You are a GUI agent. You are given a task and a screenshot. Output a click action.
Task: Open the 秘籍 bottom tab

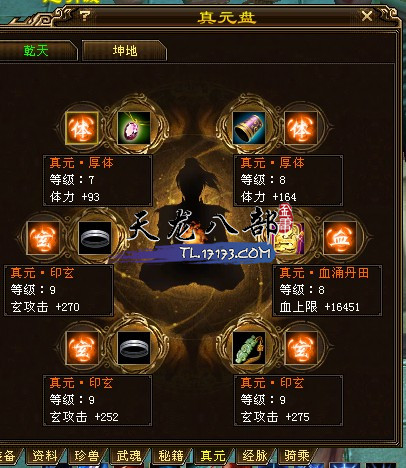click(x=171, y=456)
